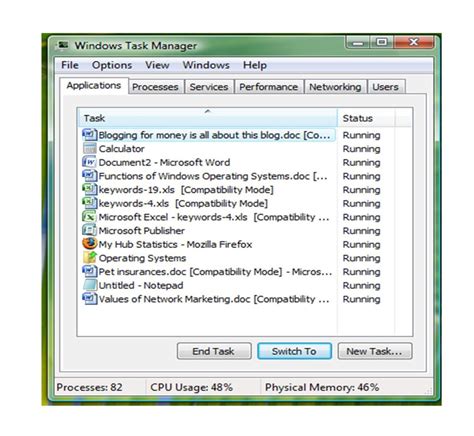Click the Status column header
The height and width of the screenshot is (436, 474).
point(366,118)
